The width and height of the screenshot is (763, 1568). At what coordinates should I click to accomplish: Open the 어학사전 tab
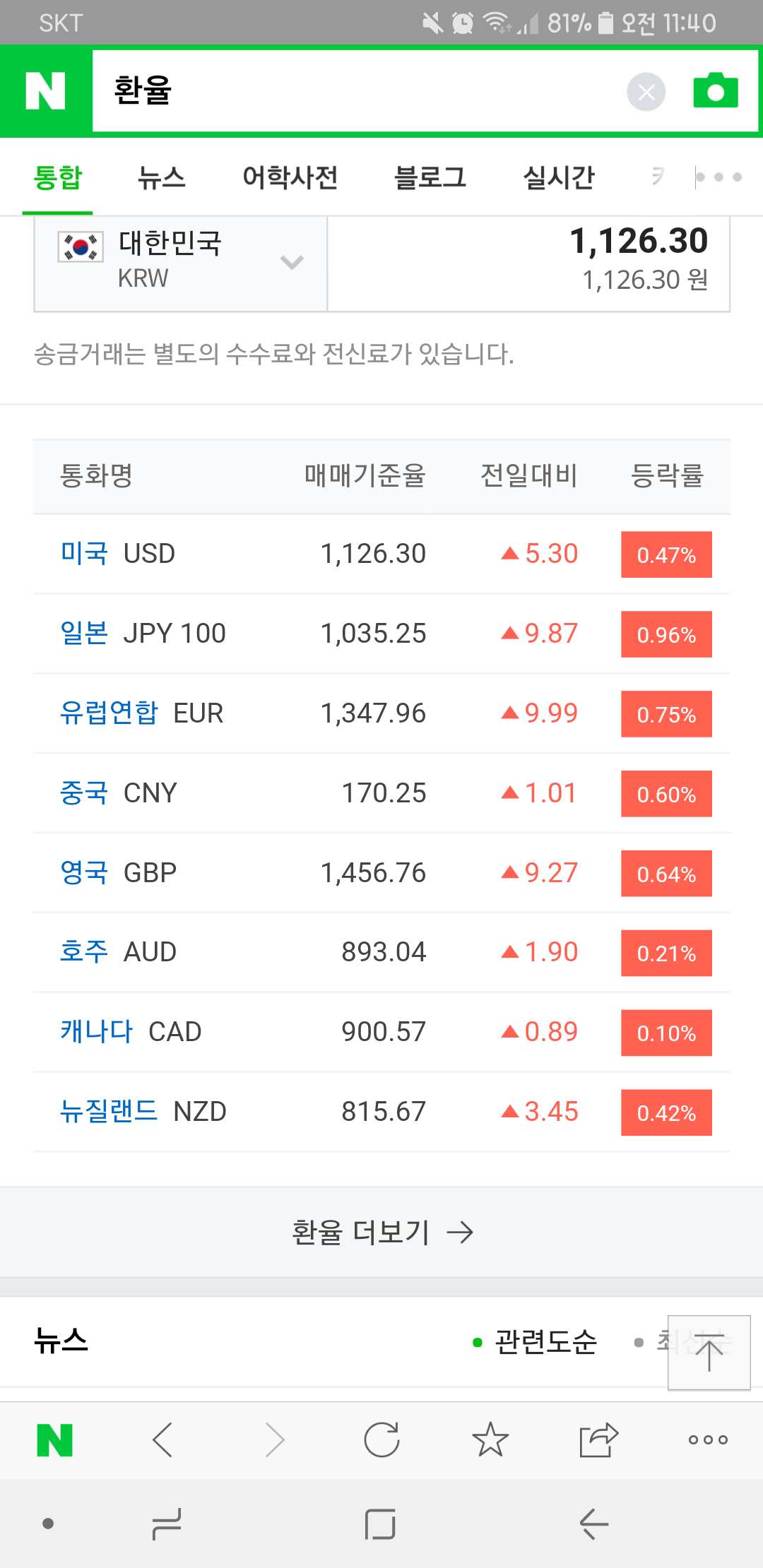pos(290,177)
